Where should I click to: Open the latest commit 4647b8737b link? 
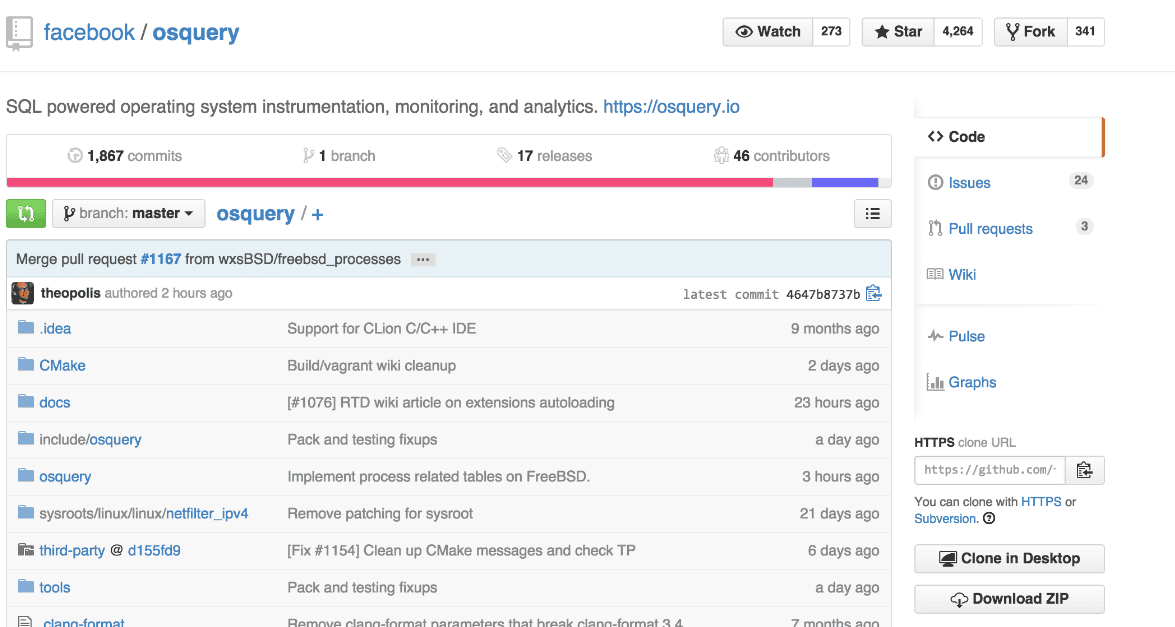pos(823,294)
